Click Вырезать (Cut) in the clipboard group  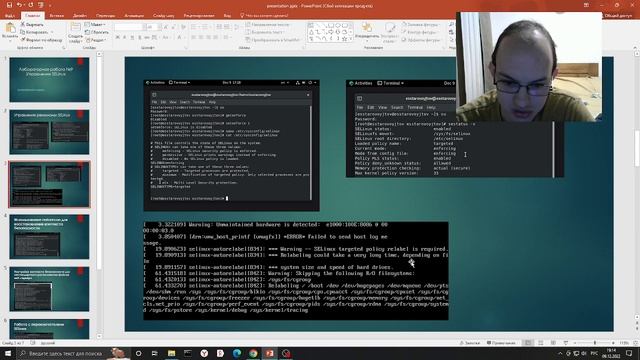(x=32, y=24)
